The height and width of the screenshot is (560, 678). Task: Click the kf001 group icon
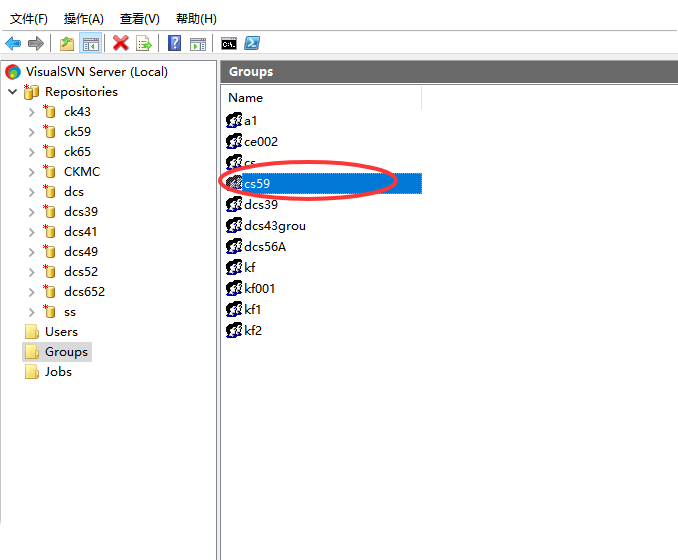[x=234, y=288]
